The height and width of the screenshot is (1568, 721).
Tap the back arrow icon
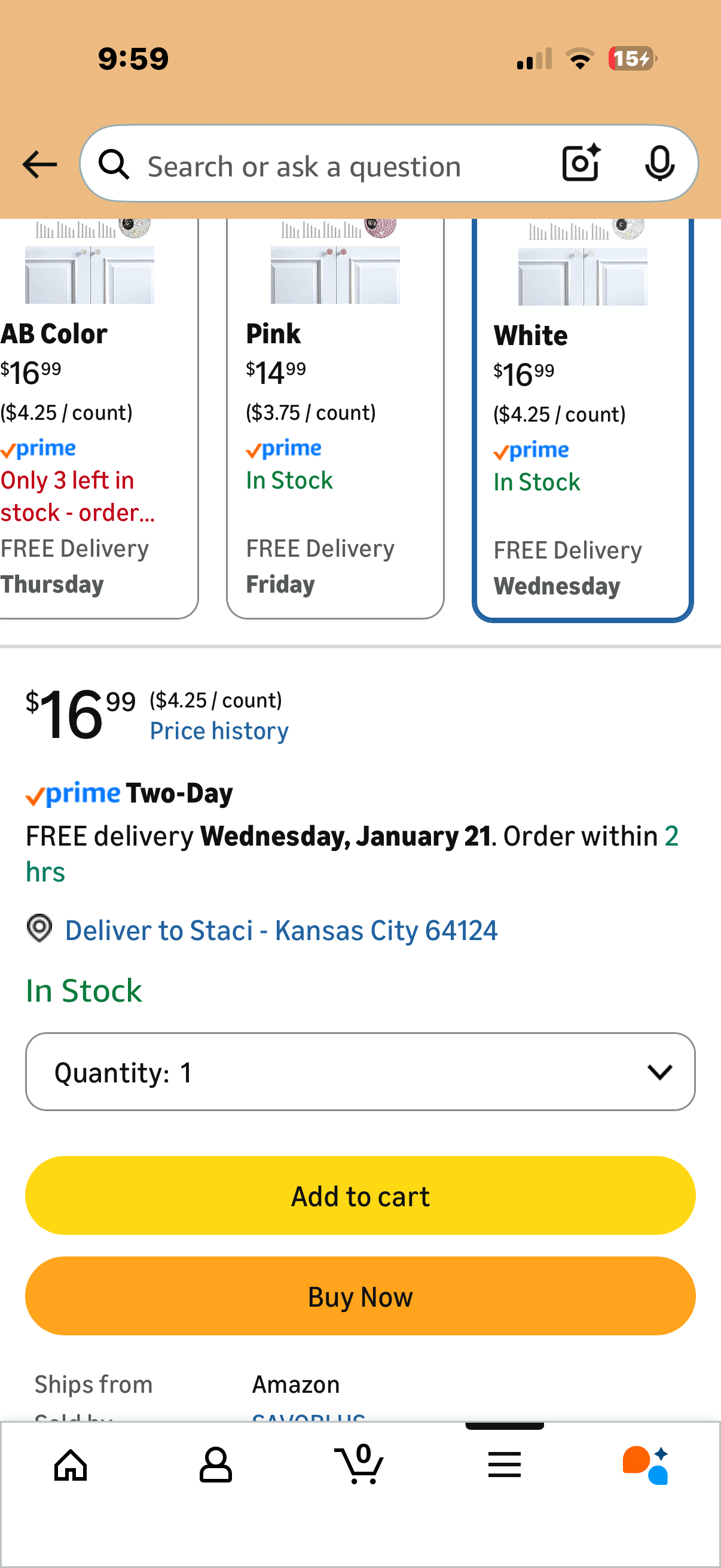pos(39,165)
